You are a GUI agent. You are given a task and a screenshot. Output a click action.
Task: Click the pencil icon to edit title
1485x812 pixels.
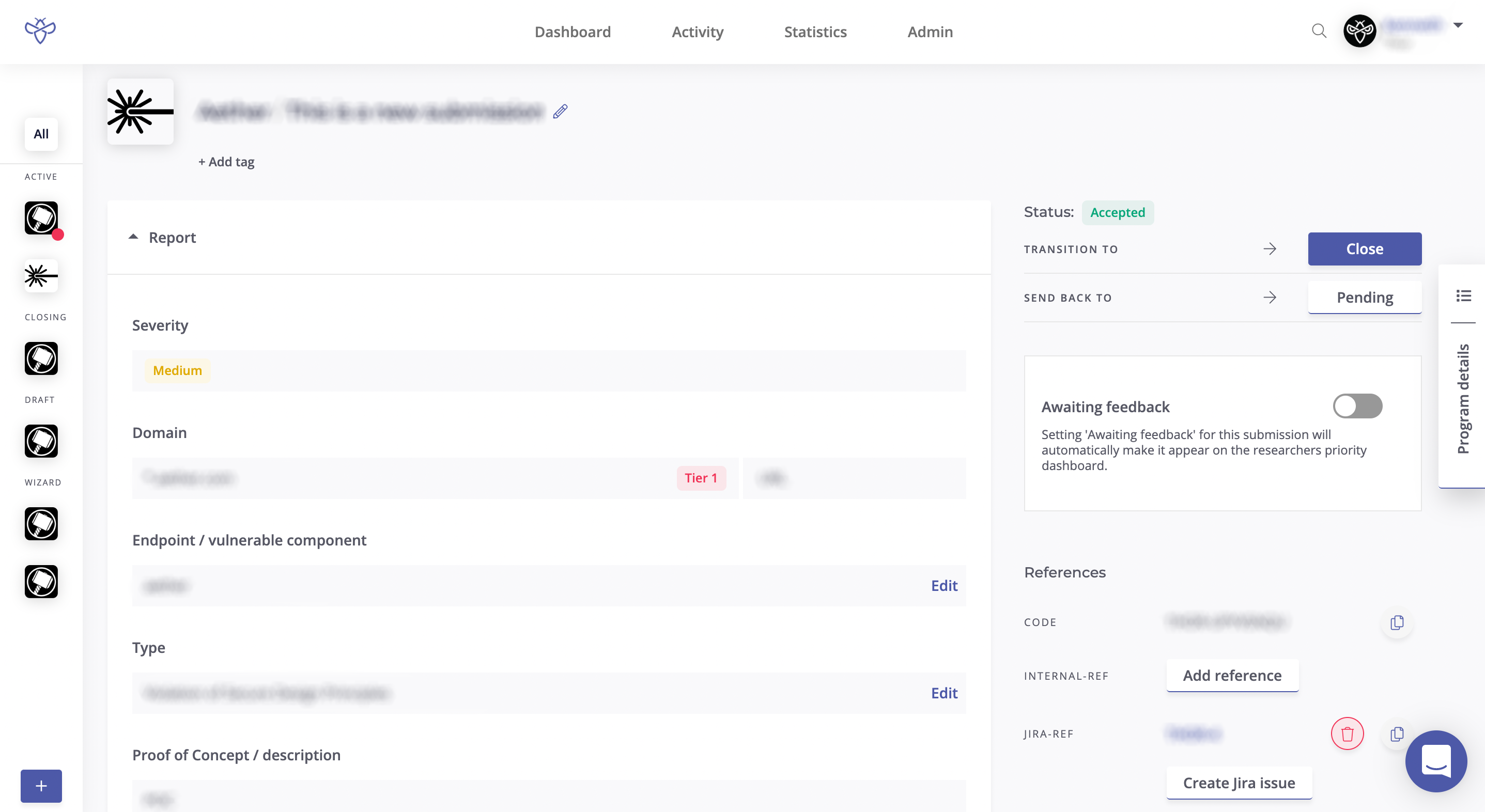(560, 111)
